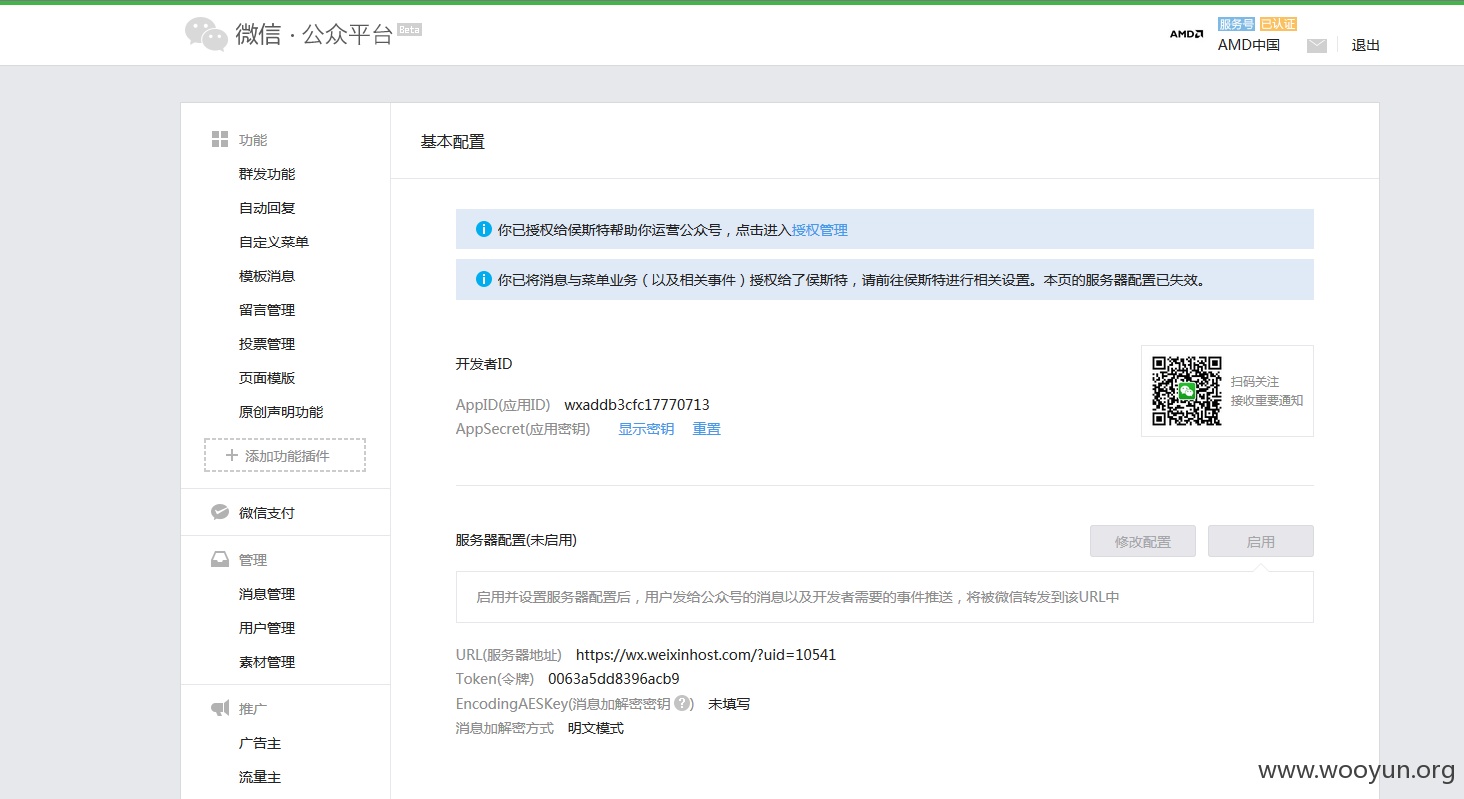
Task: Click the server URL https://wx.weixinhost.com/?uid=10541
Action: coord(706,655)
